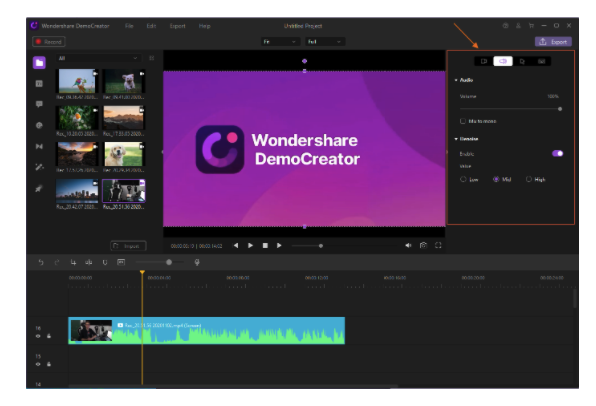Click the Undo arrow in timeline toolbar
Viewport: 596px width, 406px height.
pos(41,262)
